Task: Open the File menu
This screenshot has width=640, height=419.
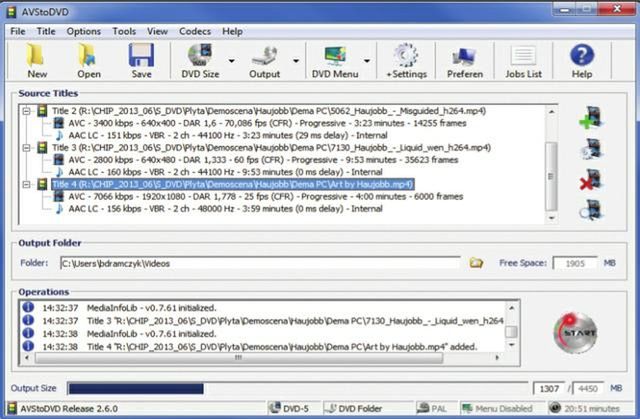Action: [x=18, y=31]
